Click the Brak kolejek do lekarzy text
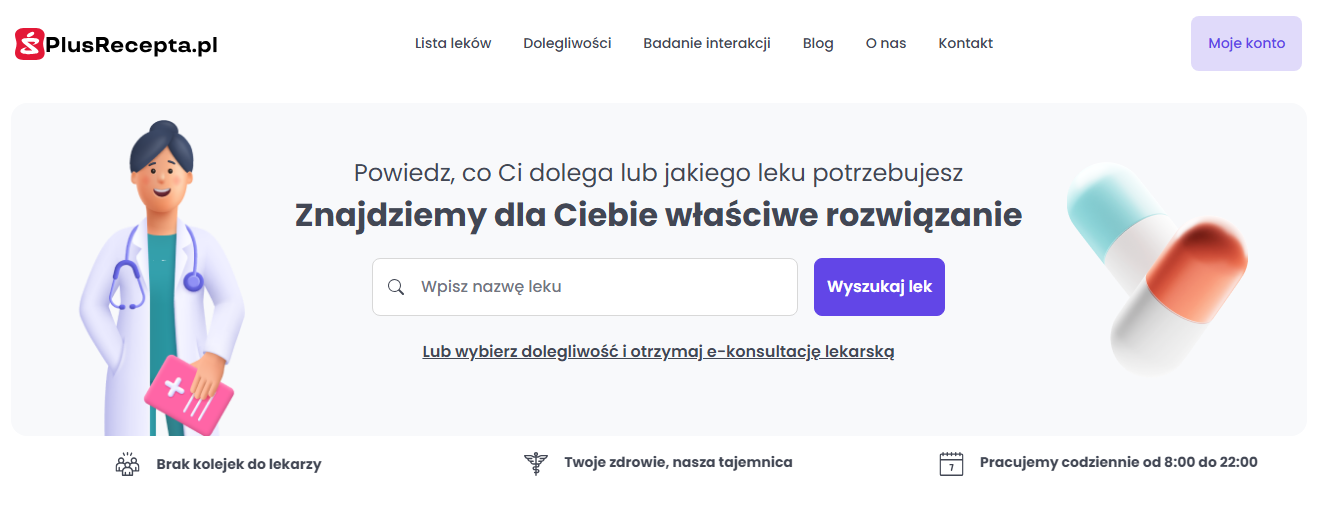 pyautogui.click(x=239, y=464)
